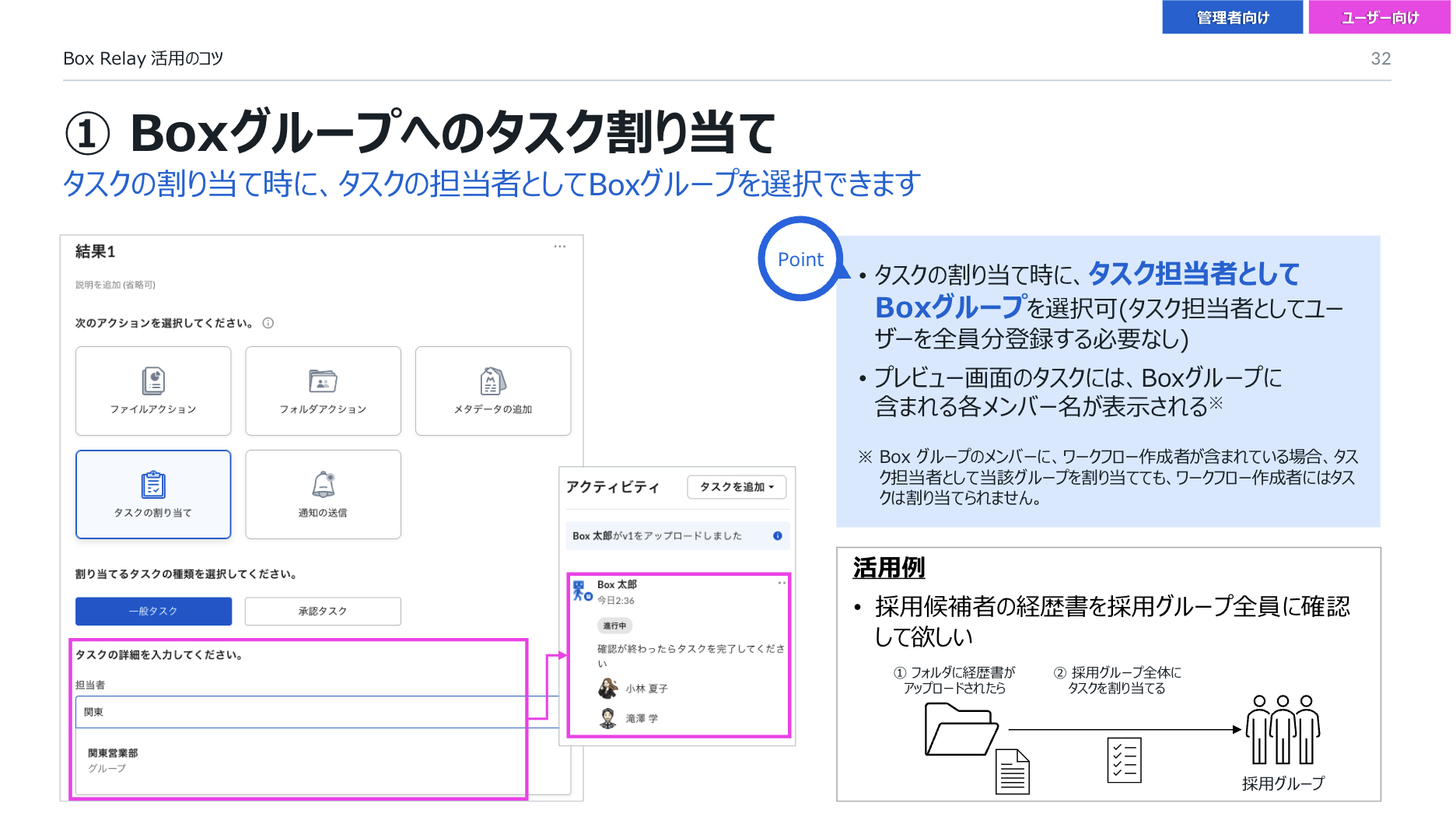Open the three-dot menu on 結果1 panel

[559, 247]
